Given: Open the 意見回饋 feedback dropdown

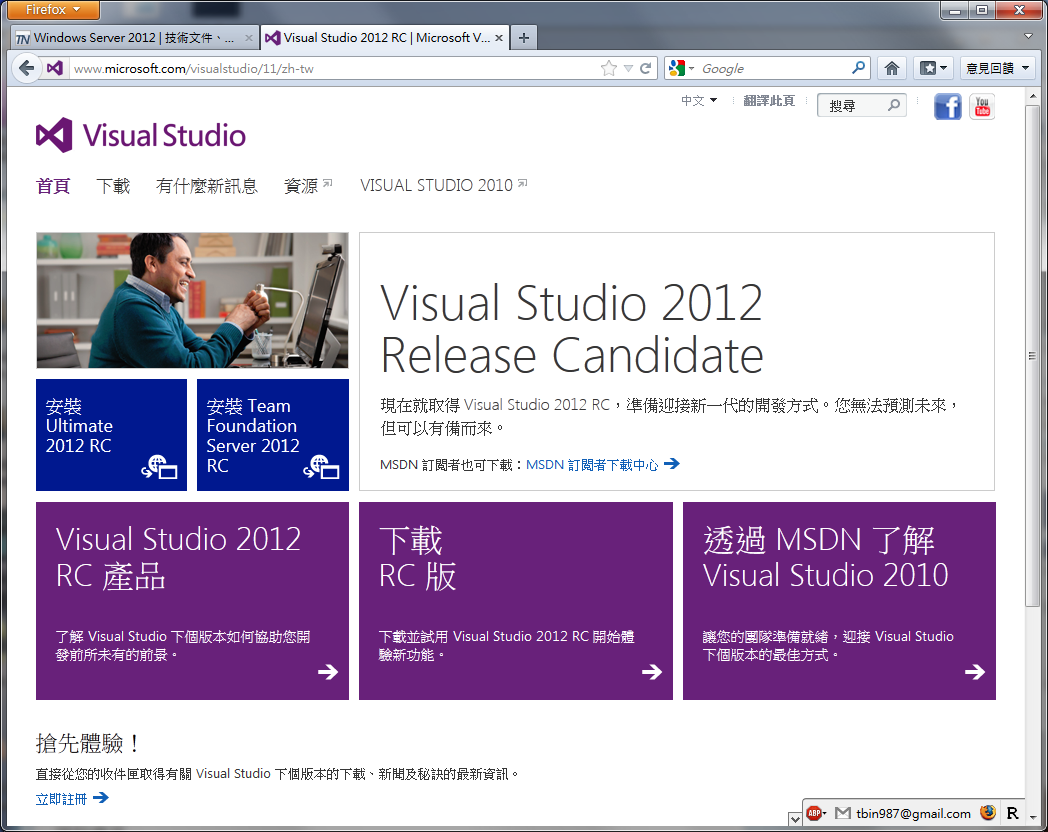Looking at the screenshot, I should [x=997, y=68].
